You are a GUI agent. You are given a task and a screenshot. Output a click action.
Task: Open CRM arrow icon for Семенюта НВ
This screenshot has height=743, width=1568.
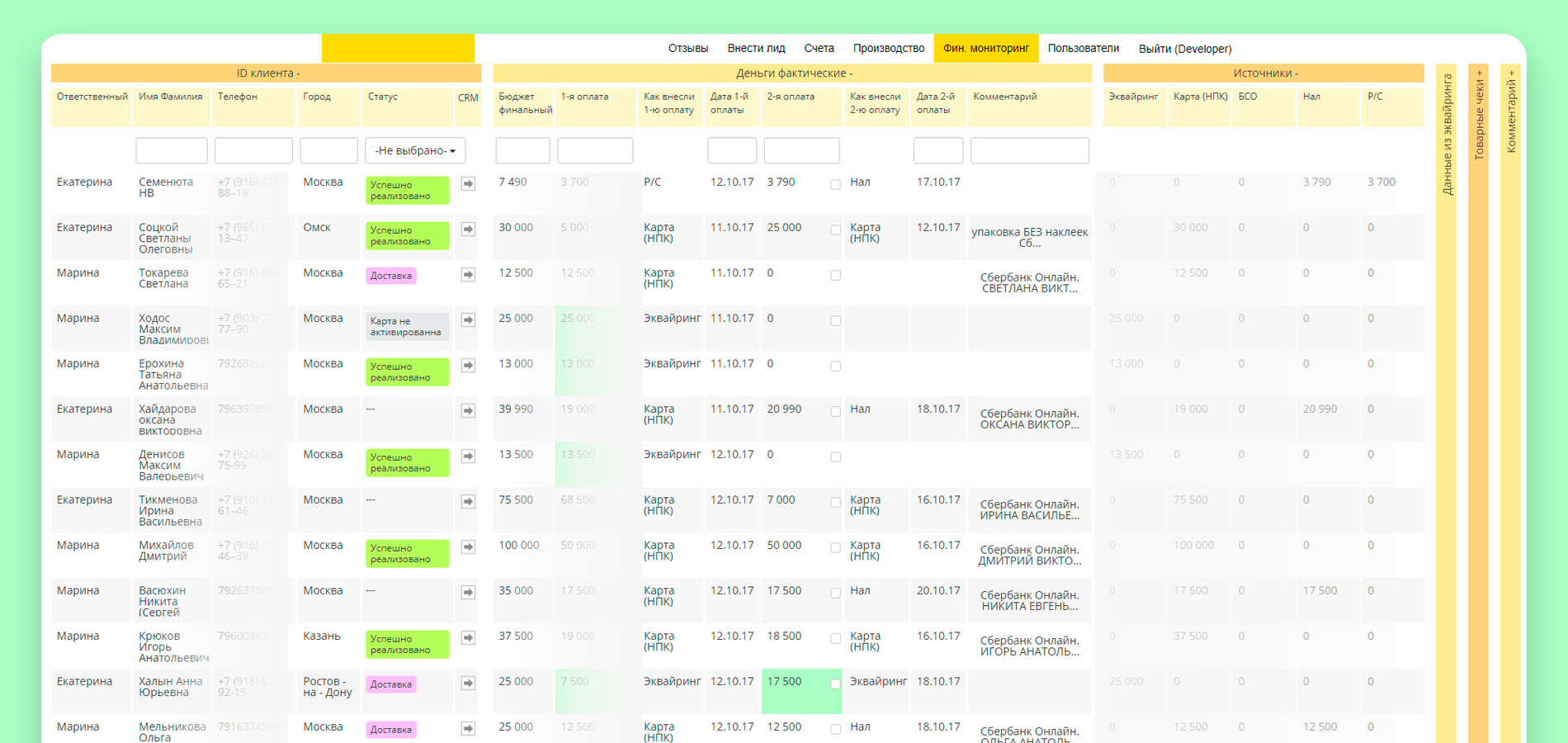[x=468, y=183]
